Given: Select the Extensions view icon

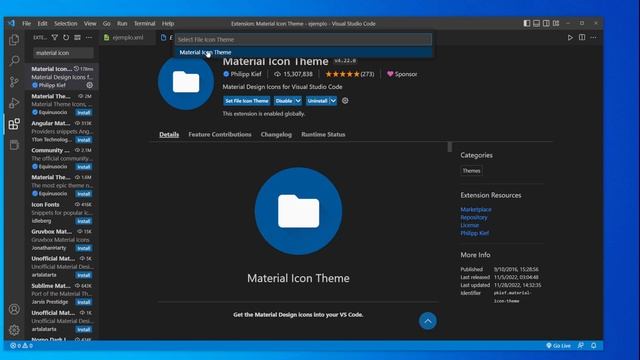Looking at the screenshot, I should coord(14,124).
